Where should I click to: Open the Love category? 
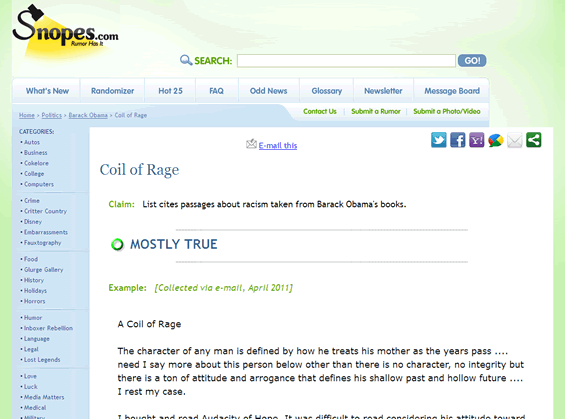[30, 376]
